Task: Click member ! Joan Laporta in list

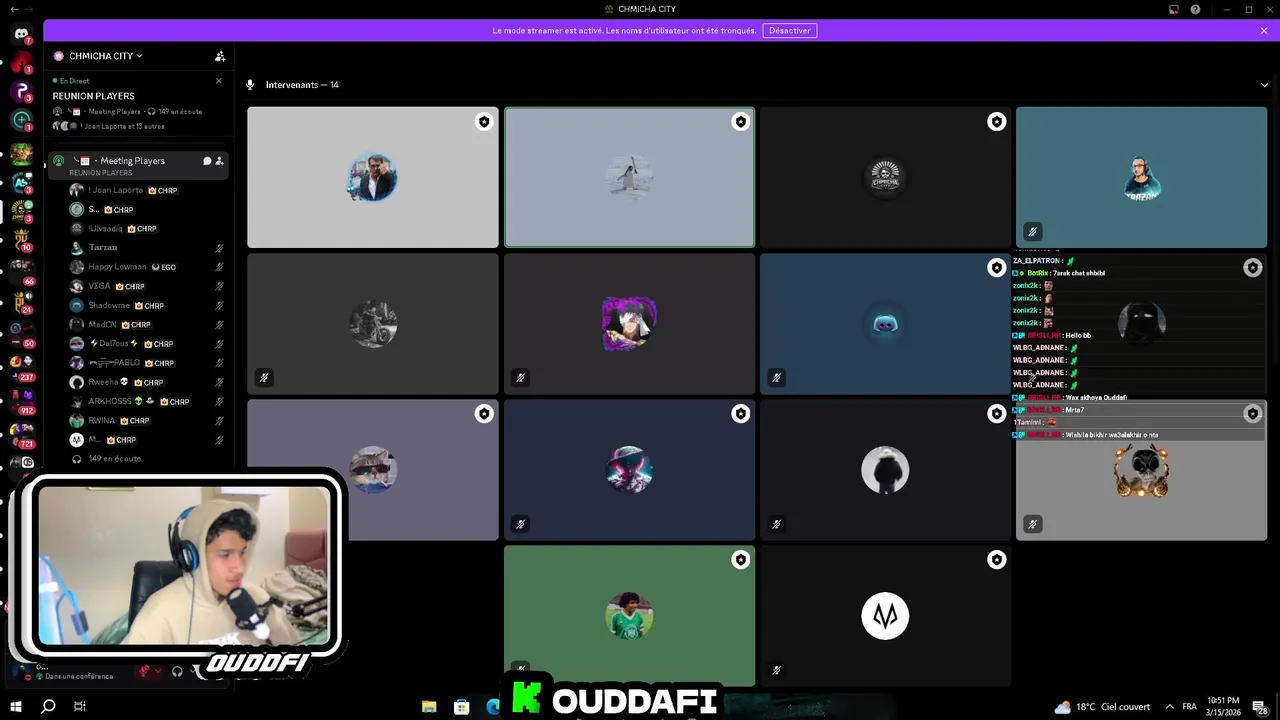Action: coord(138,190)
